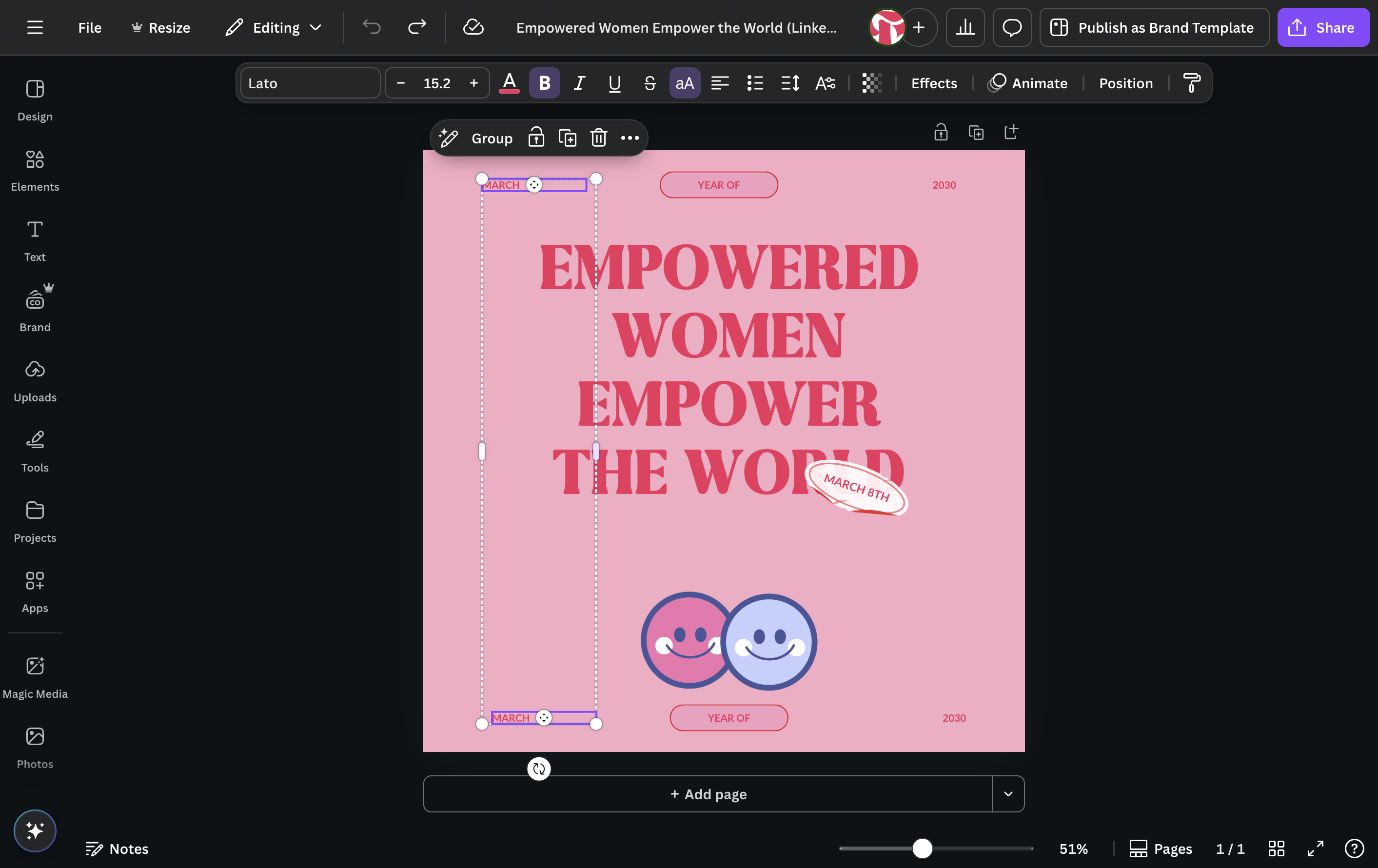Expand Add page options chevron
1378x868 pixels.
(1008, 793)
